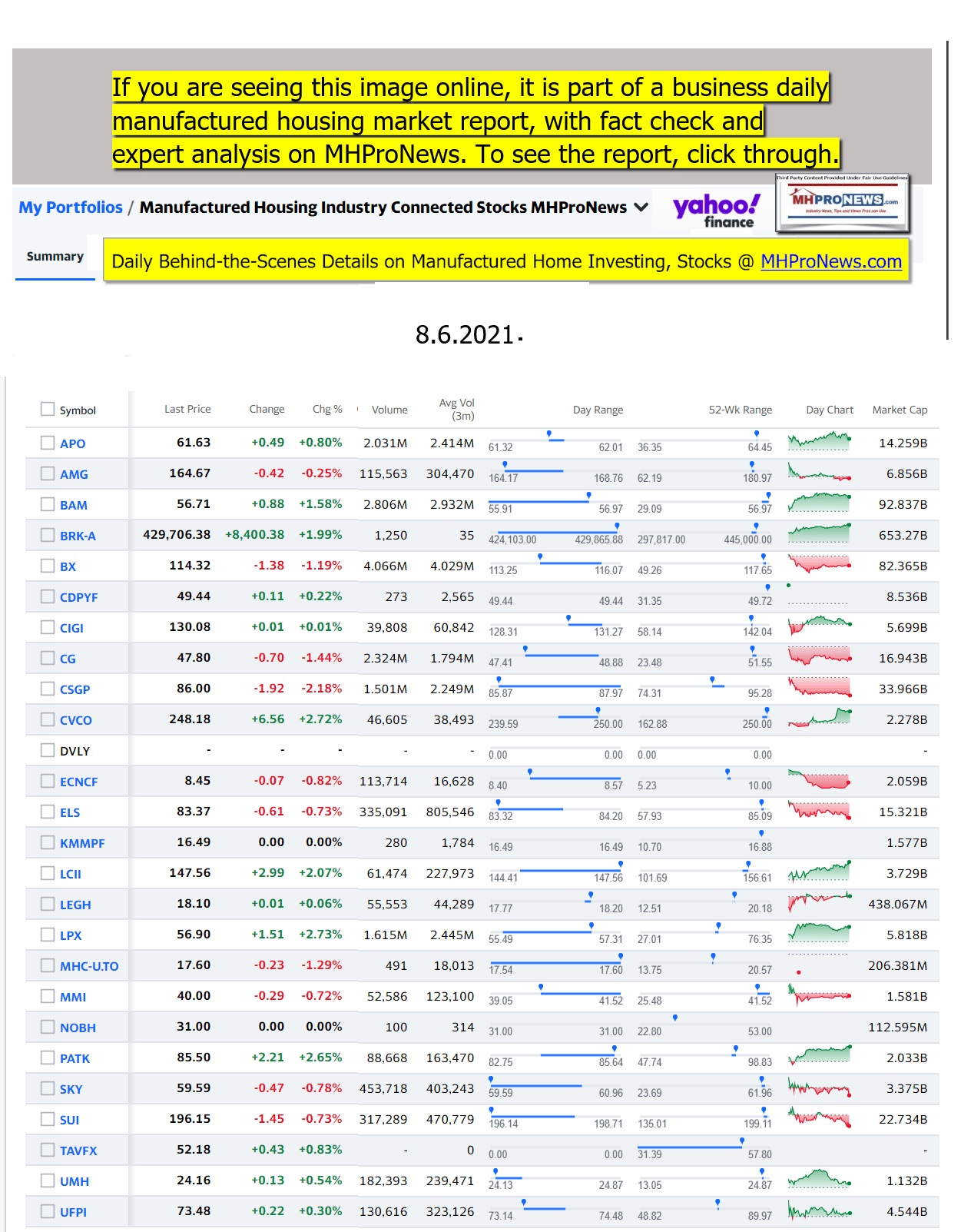Click the BRK-A day chart thumbnail
Screen dimensions: 961x1232
(x=819, y=534)
